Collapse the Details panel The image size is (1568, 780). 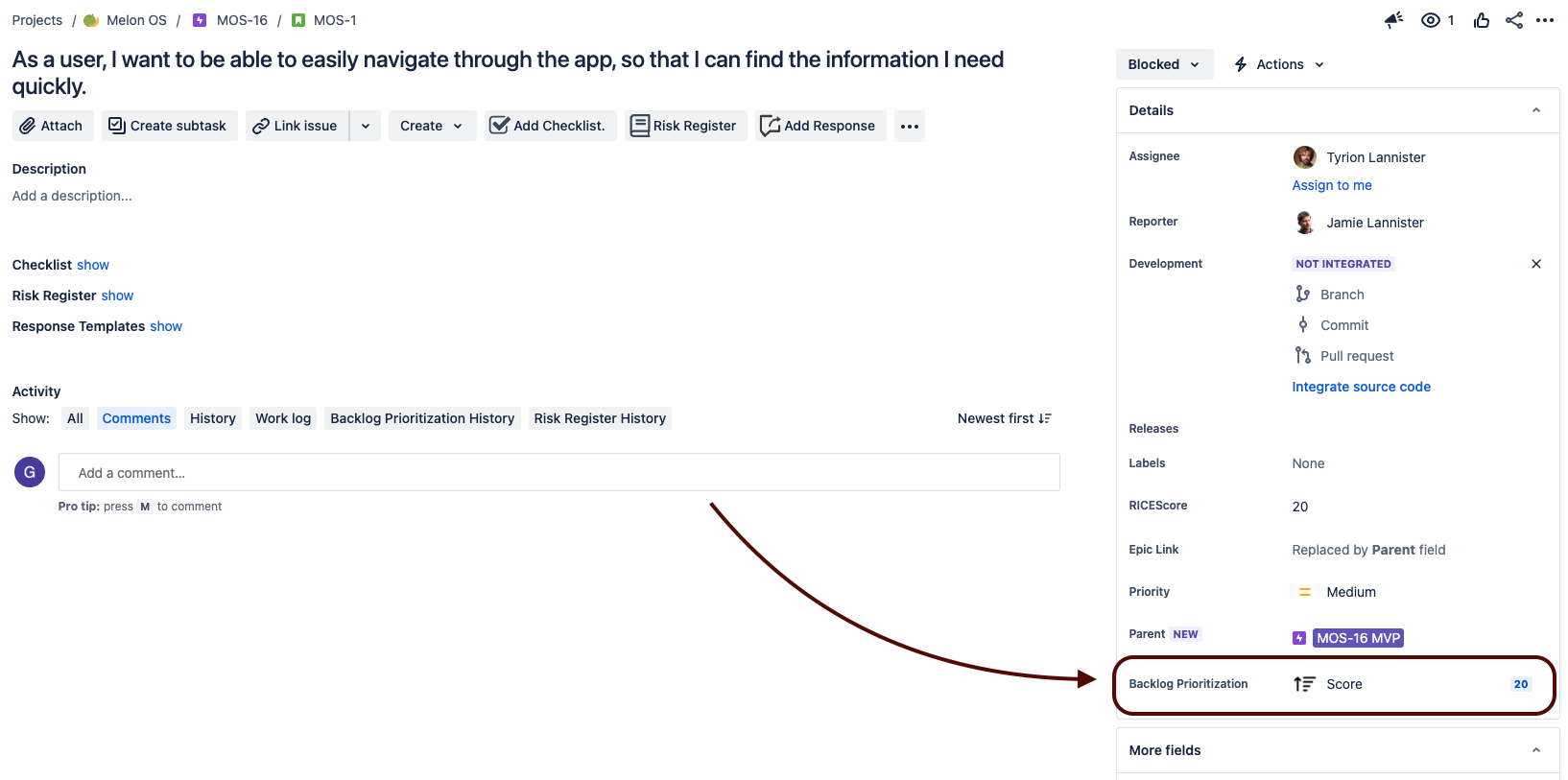coord(1535,110)
